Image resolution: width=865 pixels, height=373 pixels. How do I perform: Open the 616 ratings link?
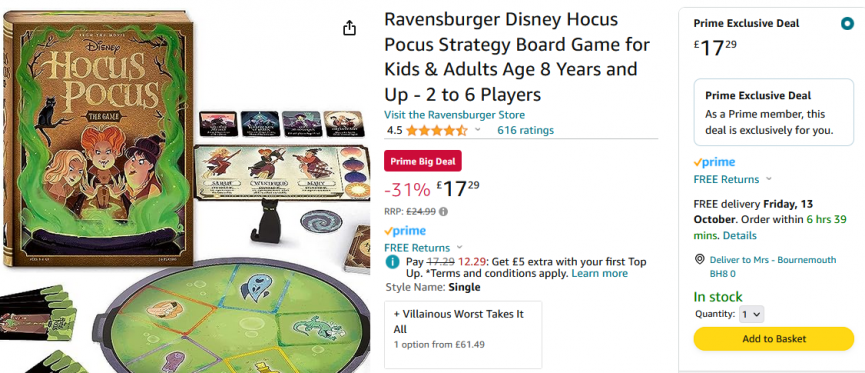click(x=525, y=131)
